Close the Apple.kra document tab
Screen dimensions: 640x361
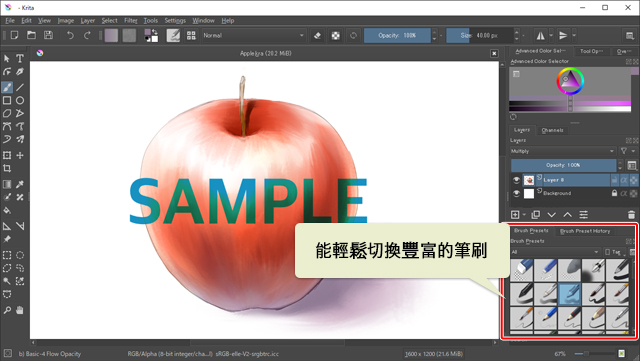pos(494,53)
